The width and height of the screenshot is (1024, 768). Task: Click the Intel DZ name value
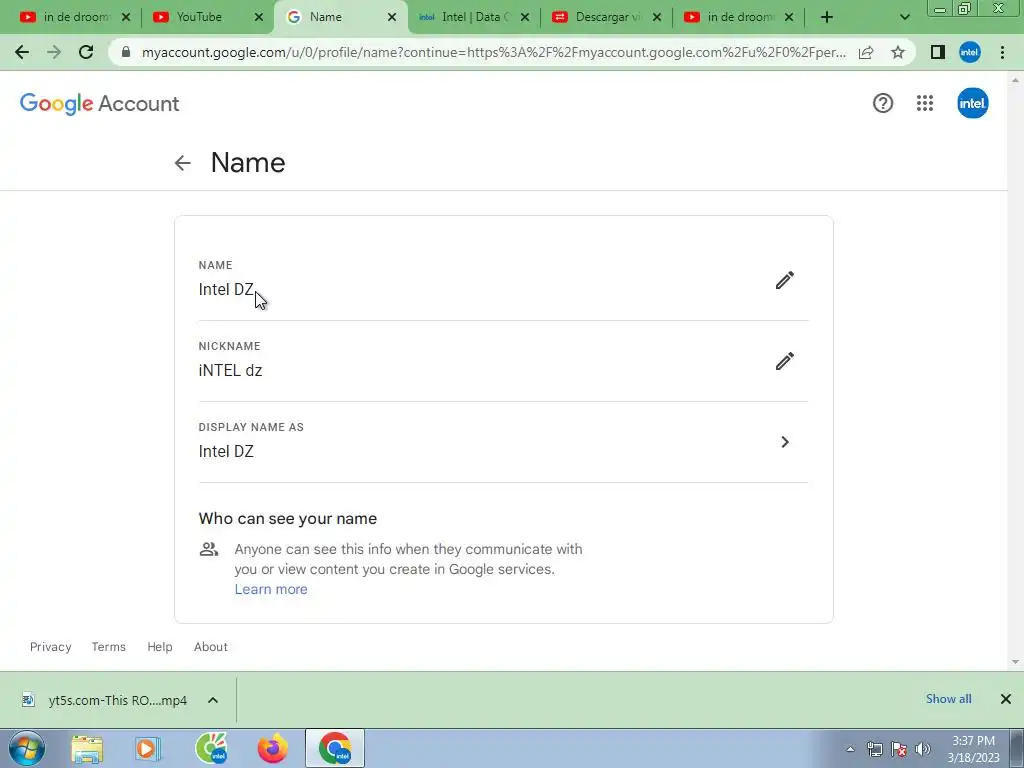tap(226, 289)
